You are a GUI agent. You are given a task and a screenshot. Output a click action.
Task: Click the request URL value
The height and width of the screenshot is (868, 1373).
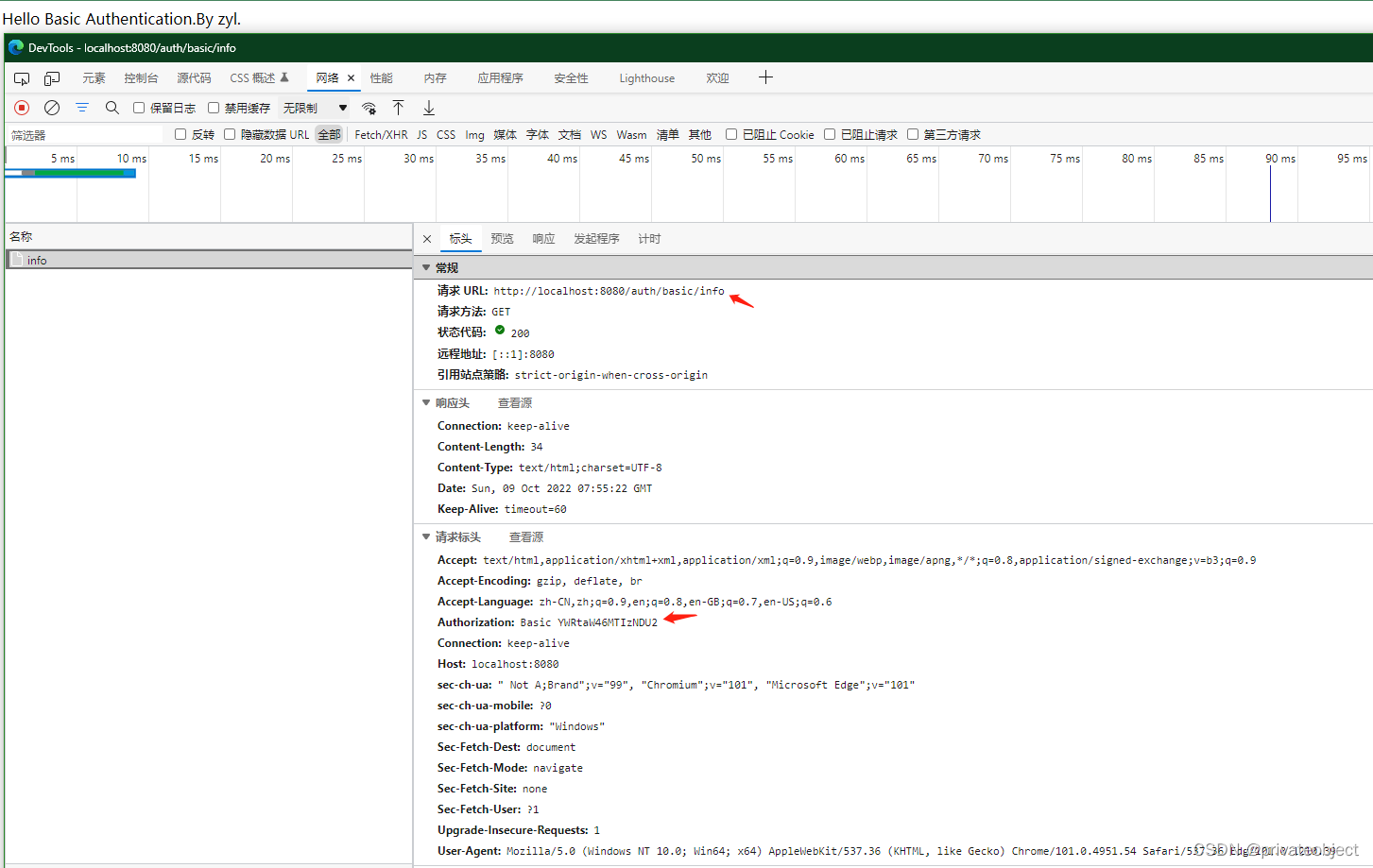[x=609, y=291]
